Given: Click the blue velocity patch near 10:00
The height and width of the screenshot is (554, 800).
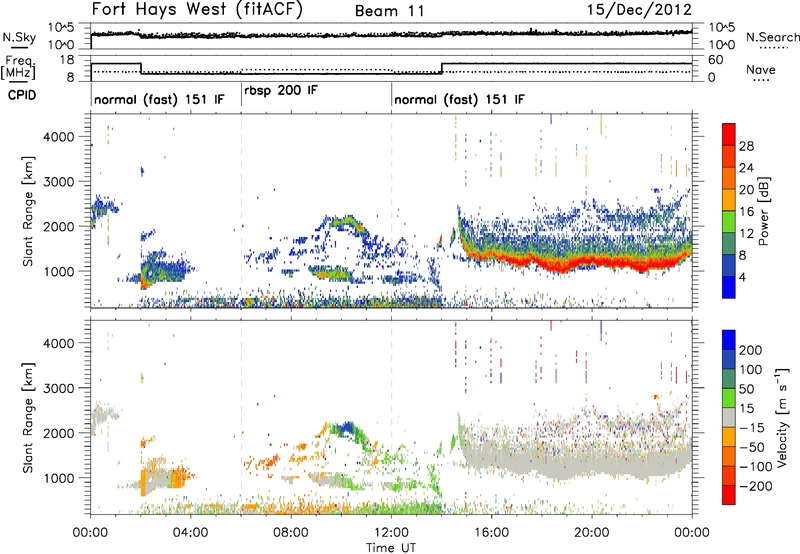Looking at the screenshot, I should pos(346,427).
